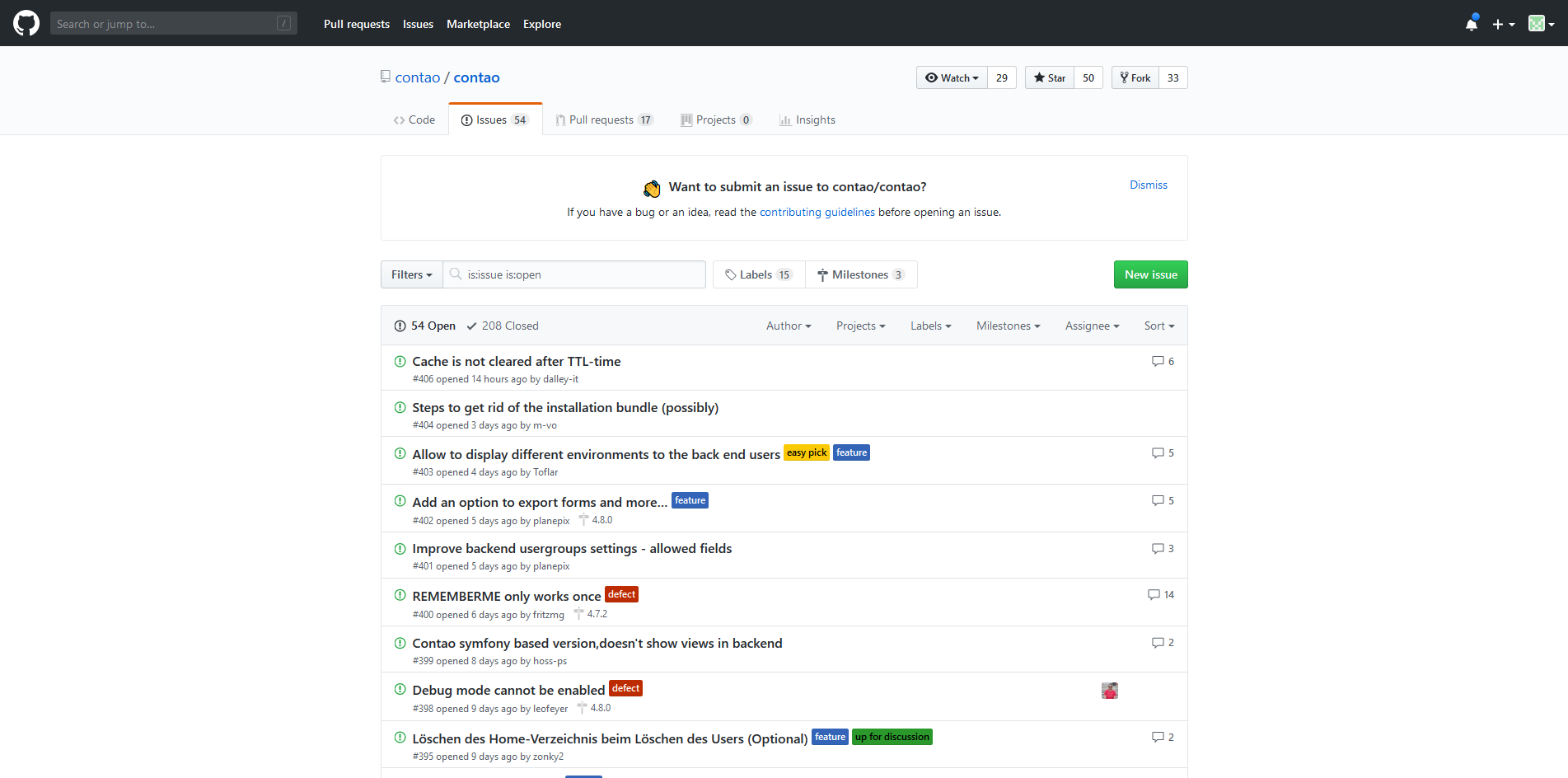Open the GitHub home logo

coord(26,23)
